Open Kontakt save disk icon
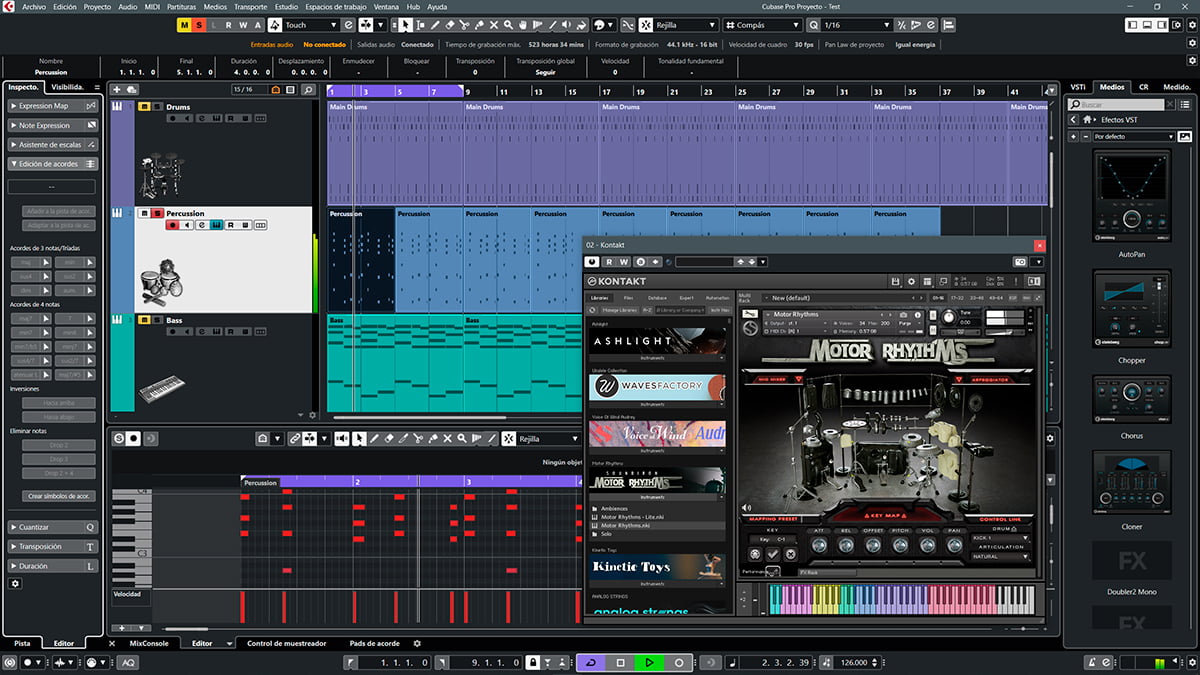The image size is (1200, 675). [x=895, y=282]
